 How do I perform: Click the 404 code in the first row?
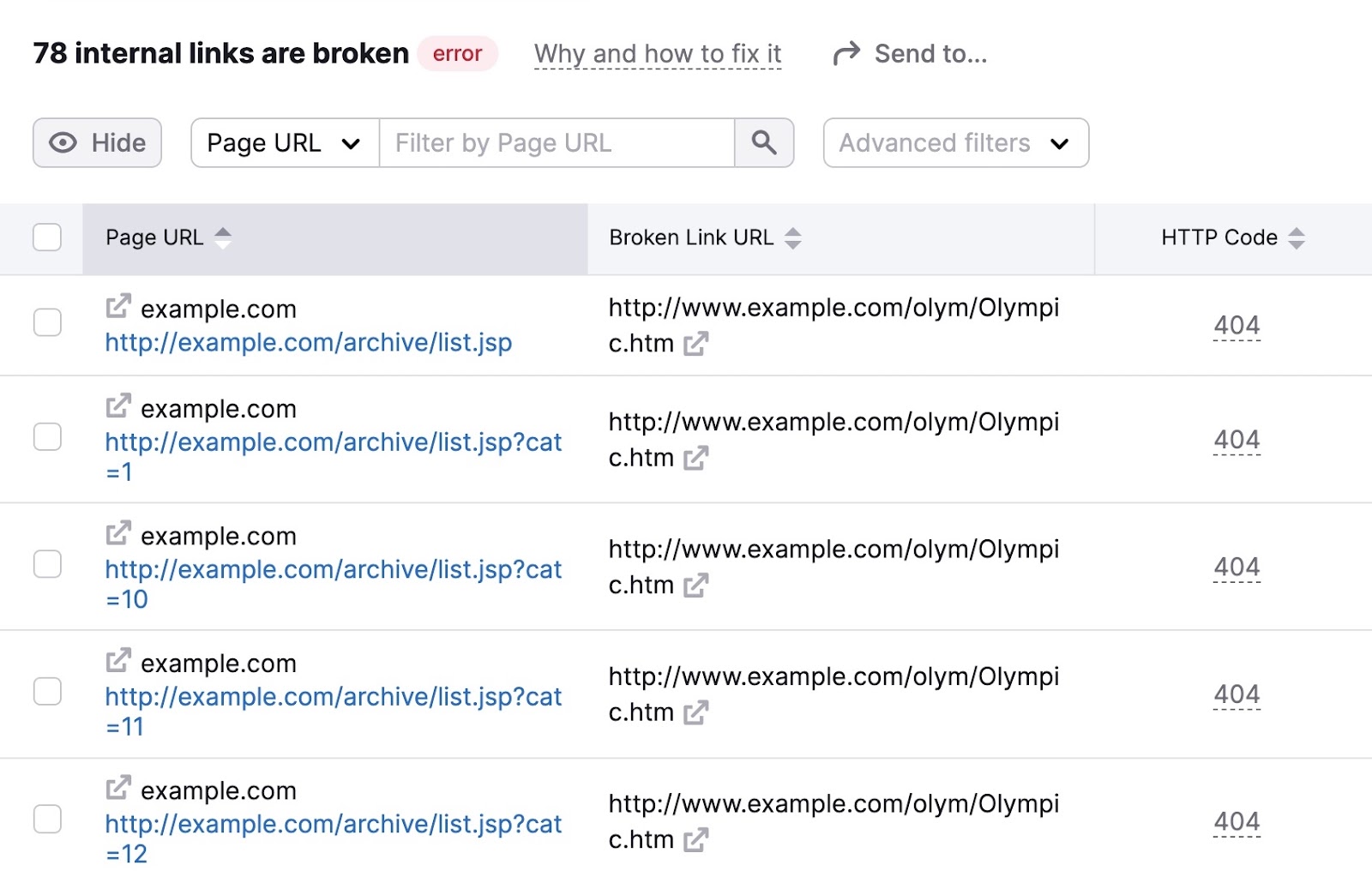pos(1237,326)
